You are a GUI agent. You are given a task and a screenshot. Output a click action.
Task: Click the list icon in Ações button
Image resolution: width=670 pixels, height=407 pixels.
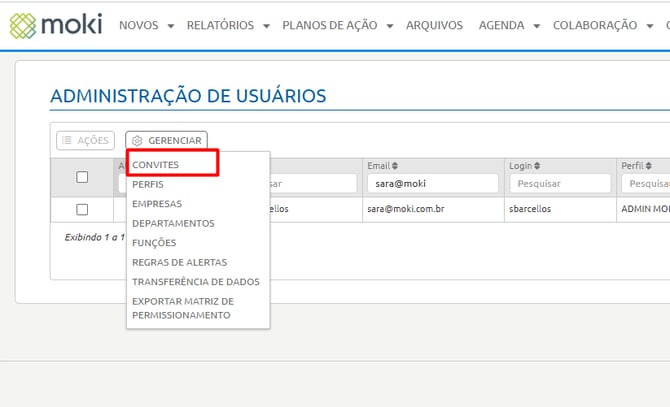click(x=67, y=141)
